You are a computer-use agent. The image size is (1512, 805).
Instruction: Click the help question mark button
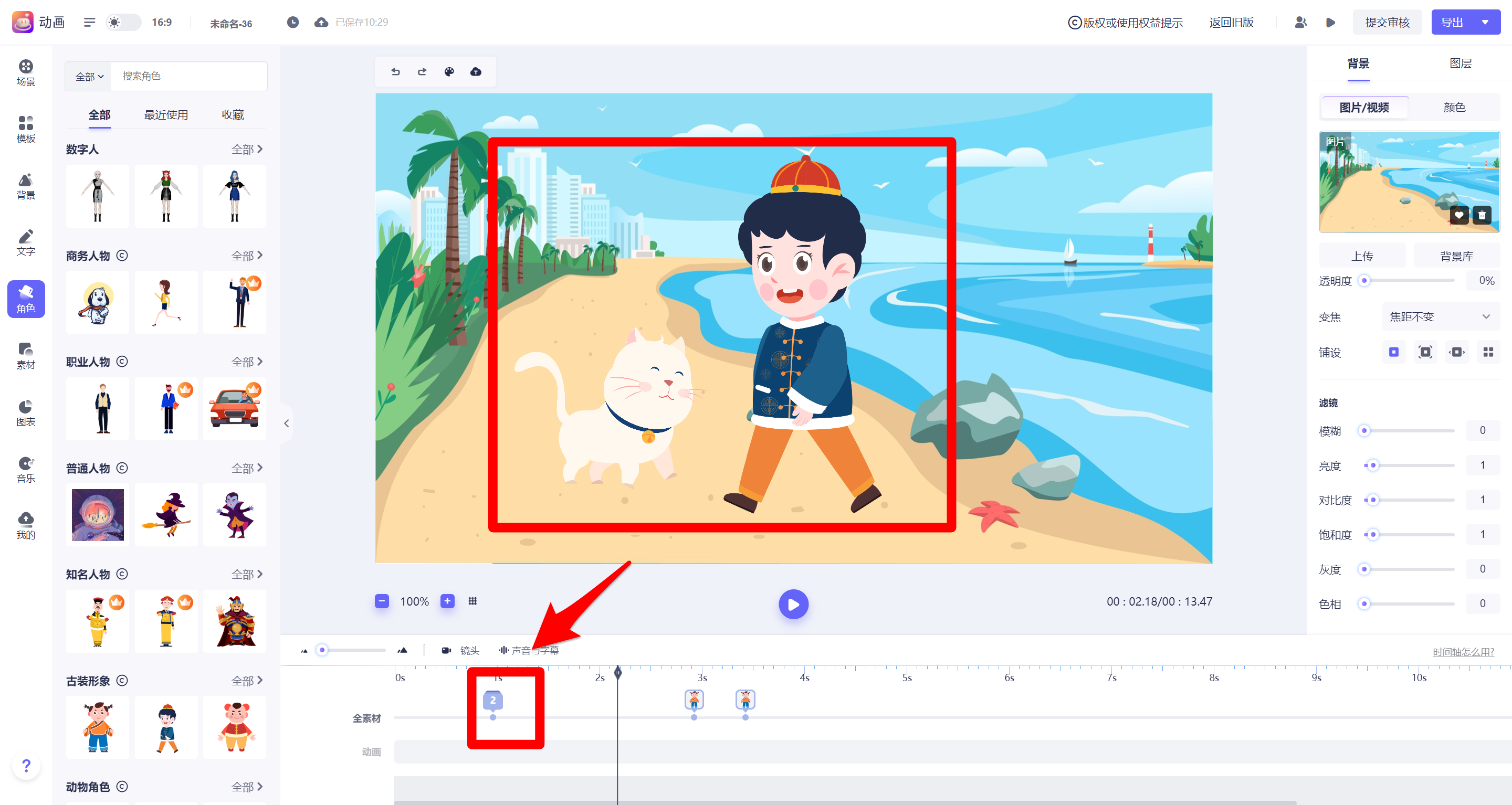(x=26, y=765)
